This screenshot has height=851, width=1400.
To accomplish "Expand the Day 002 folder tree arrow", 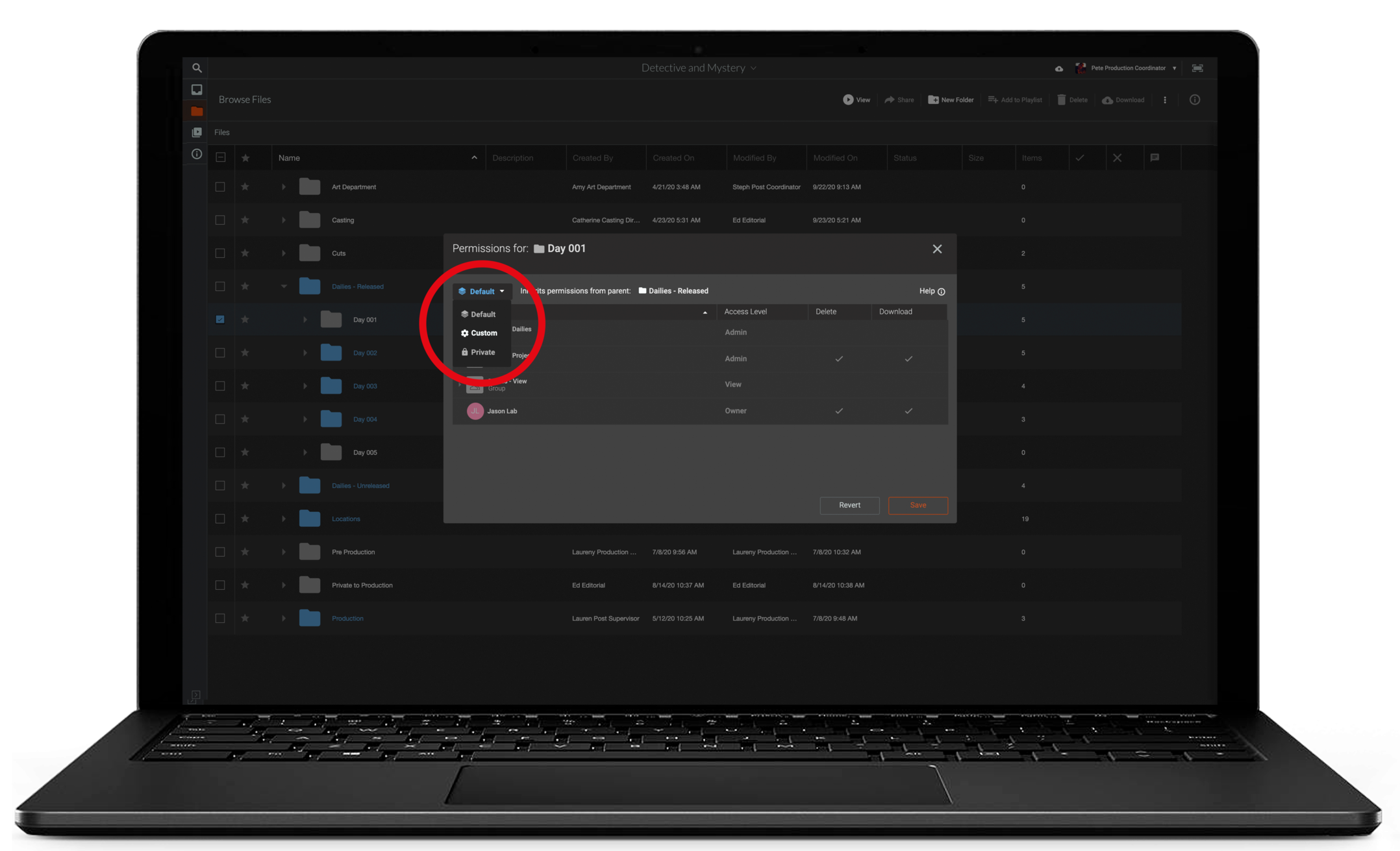I will point(305,353).
